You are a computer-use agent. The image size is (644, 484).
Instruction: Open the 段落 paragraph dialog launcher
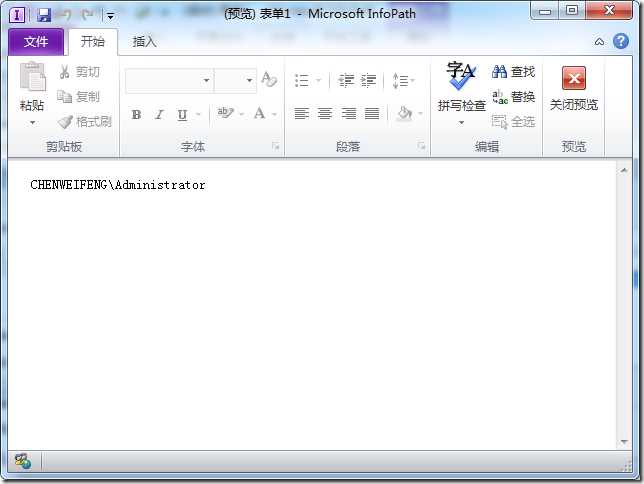[x=421, y=145]
